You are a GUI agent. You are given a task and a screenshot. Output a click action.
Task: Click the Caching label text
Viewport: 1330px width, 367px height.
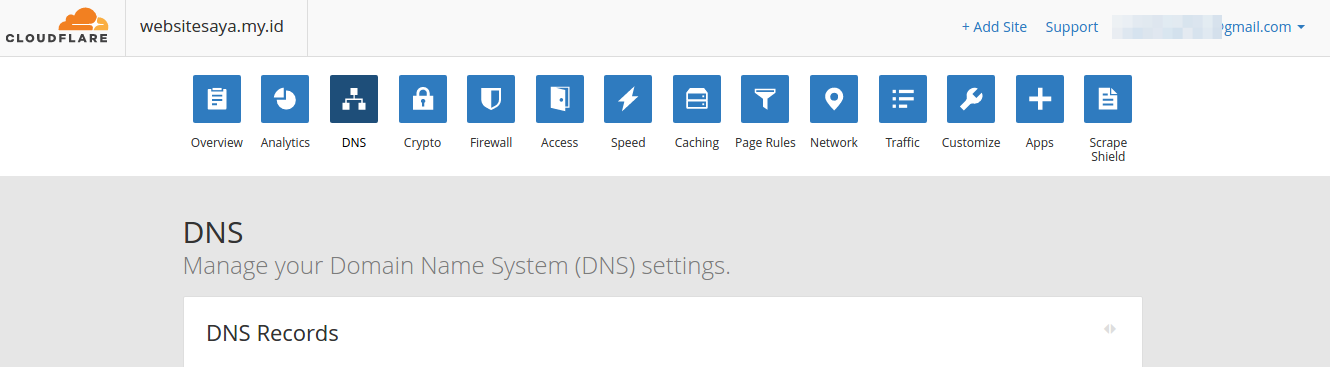click(x=697, y=143)
